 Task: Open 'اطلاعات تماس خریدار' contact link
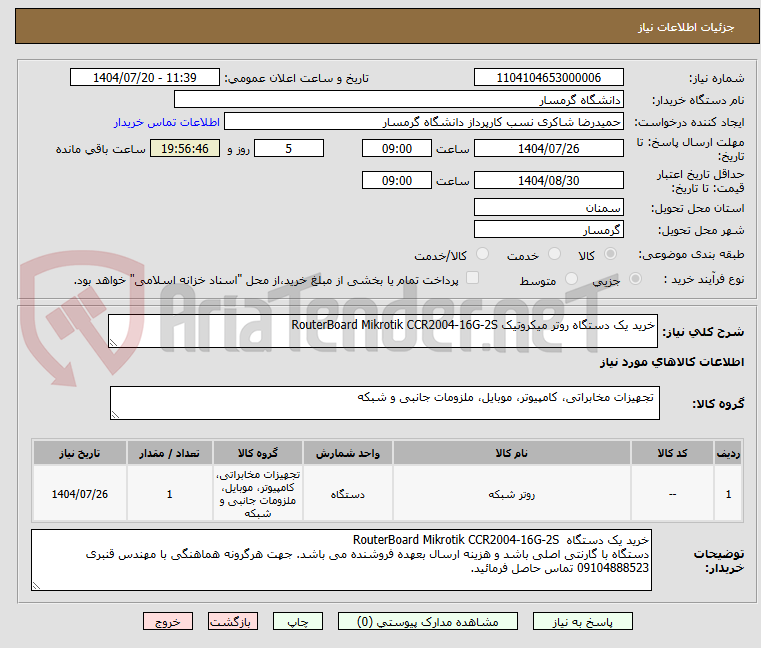click(167, 122)
